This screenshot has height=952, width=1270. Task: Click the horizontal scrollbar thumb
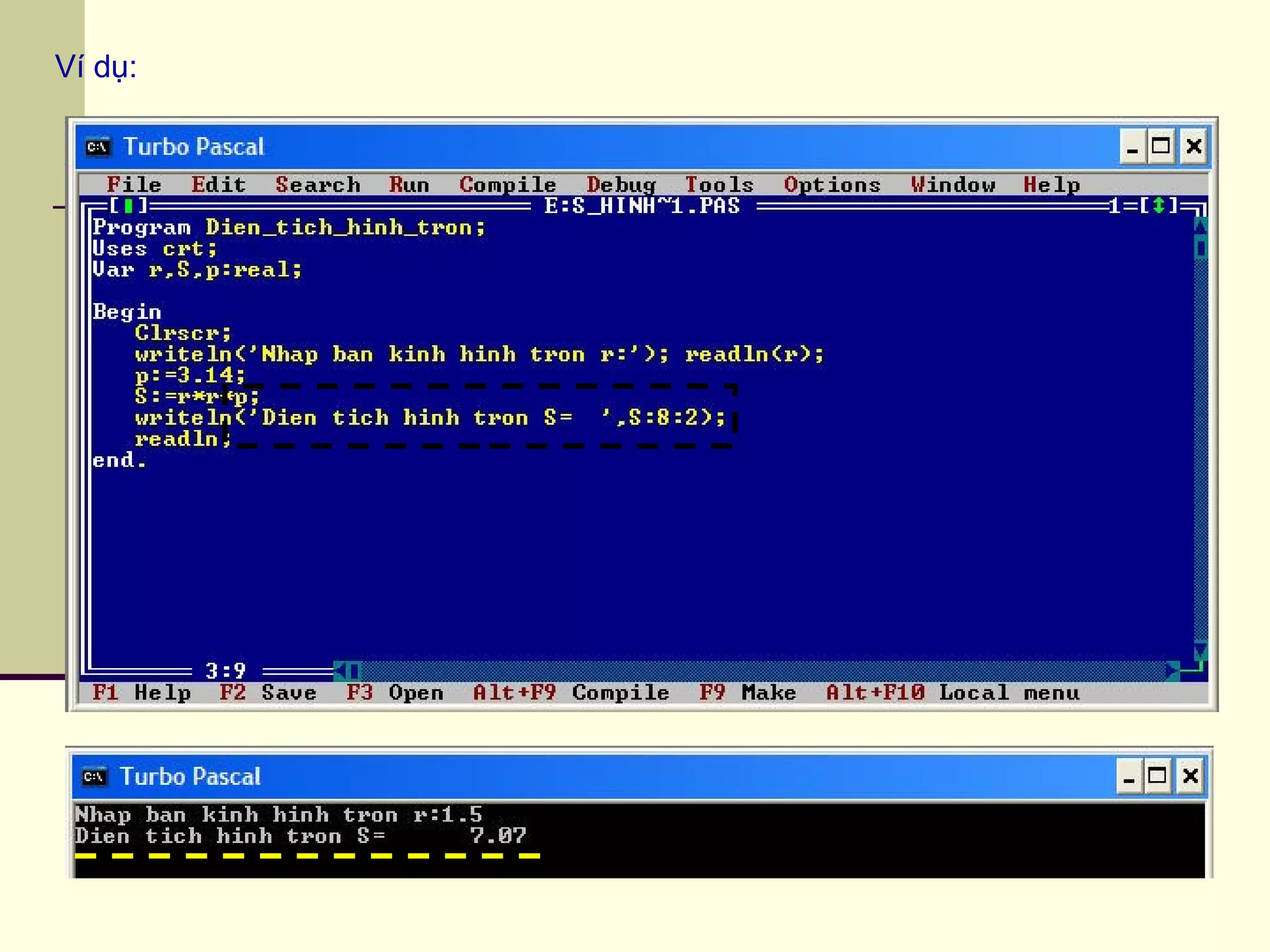(x=354, y=671)
